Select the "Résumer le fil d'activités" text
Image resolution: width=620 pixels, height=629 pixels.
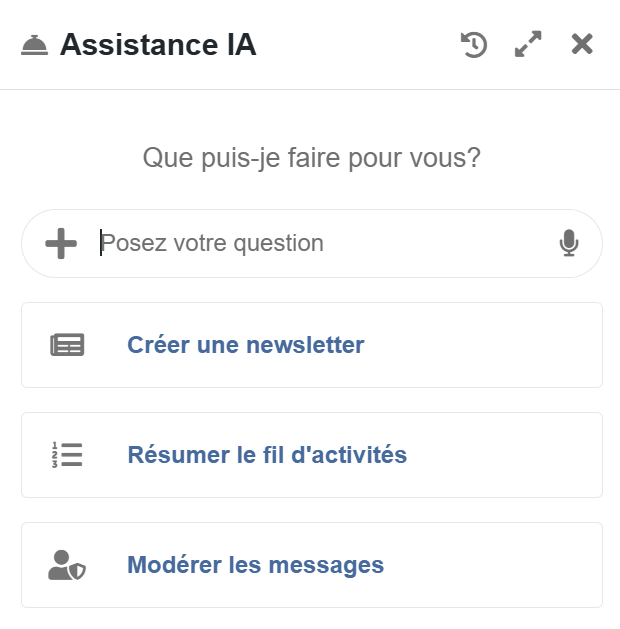(x=267, y=455)
